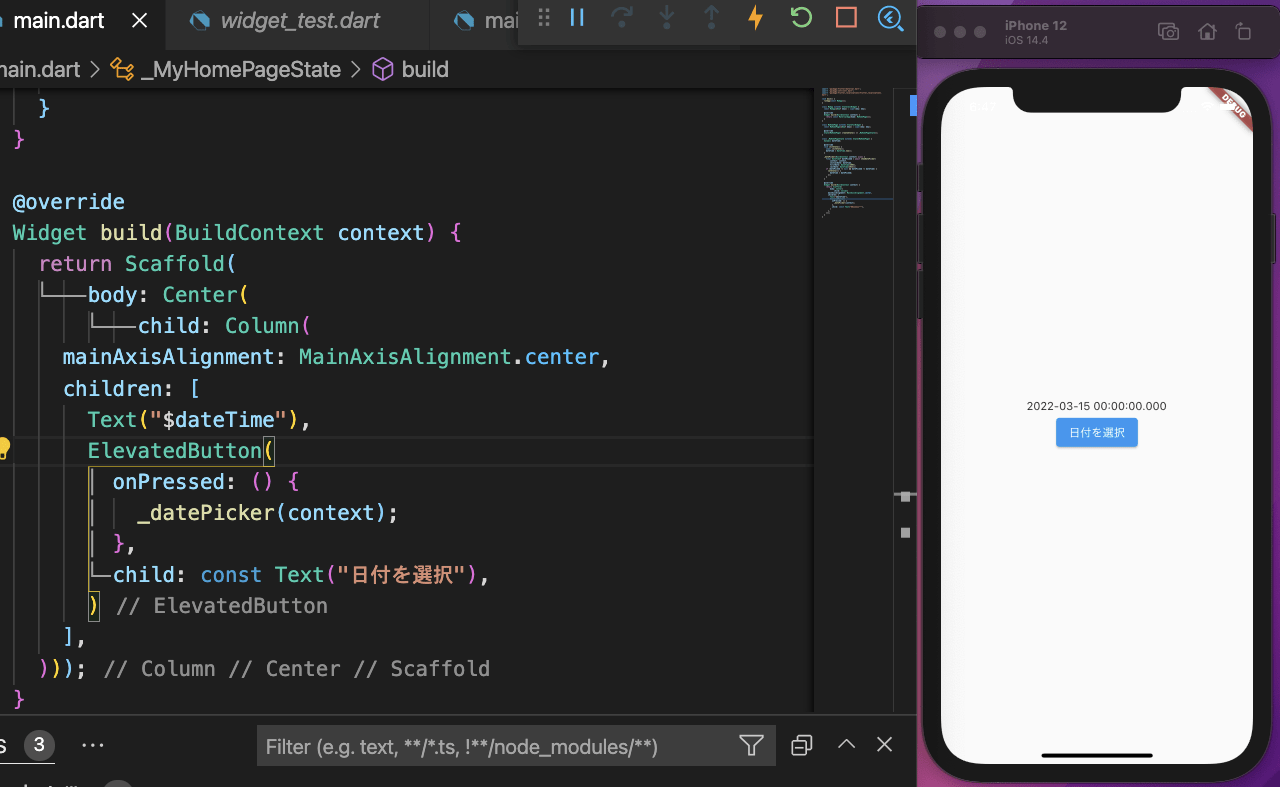The height and width of the screenshot is (787, 1280).
Task: Open the main.dart breadcrumb segment
Action: coord(42,69)
